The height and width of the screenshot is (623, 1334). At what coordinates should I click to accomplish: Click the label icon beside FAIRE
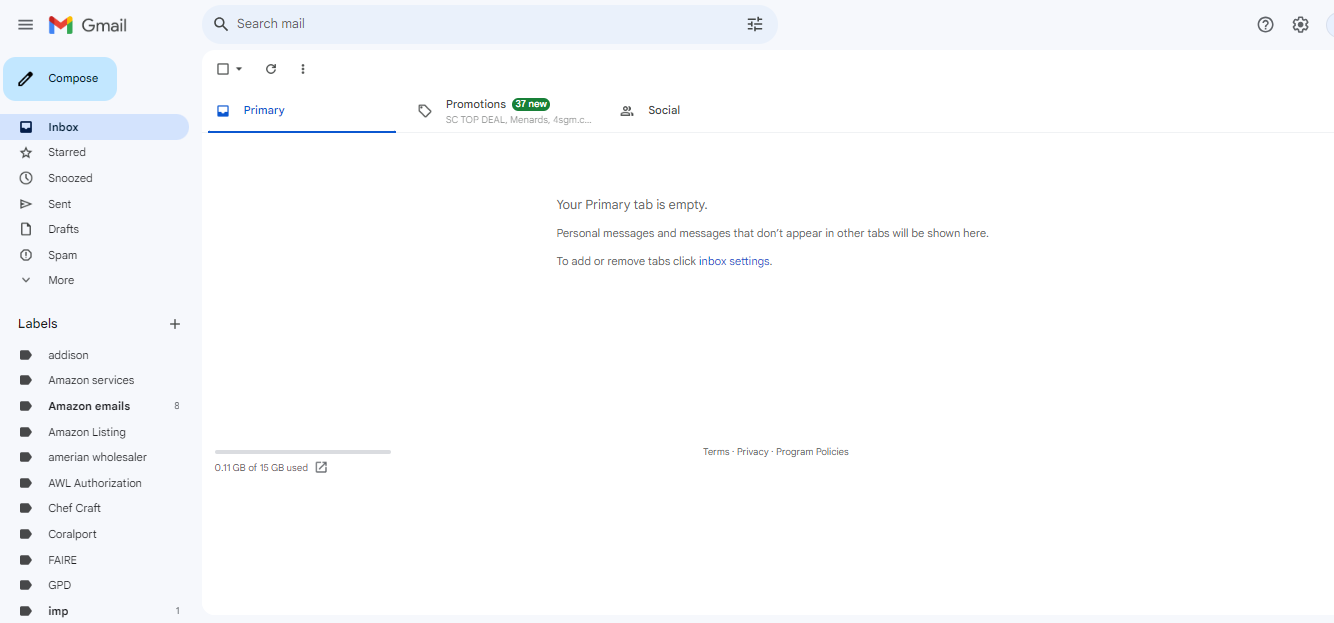click(x=26, y=560)
